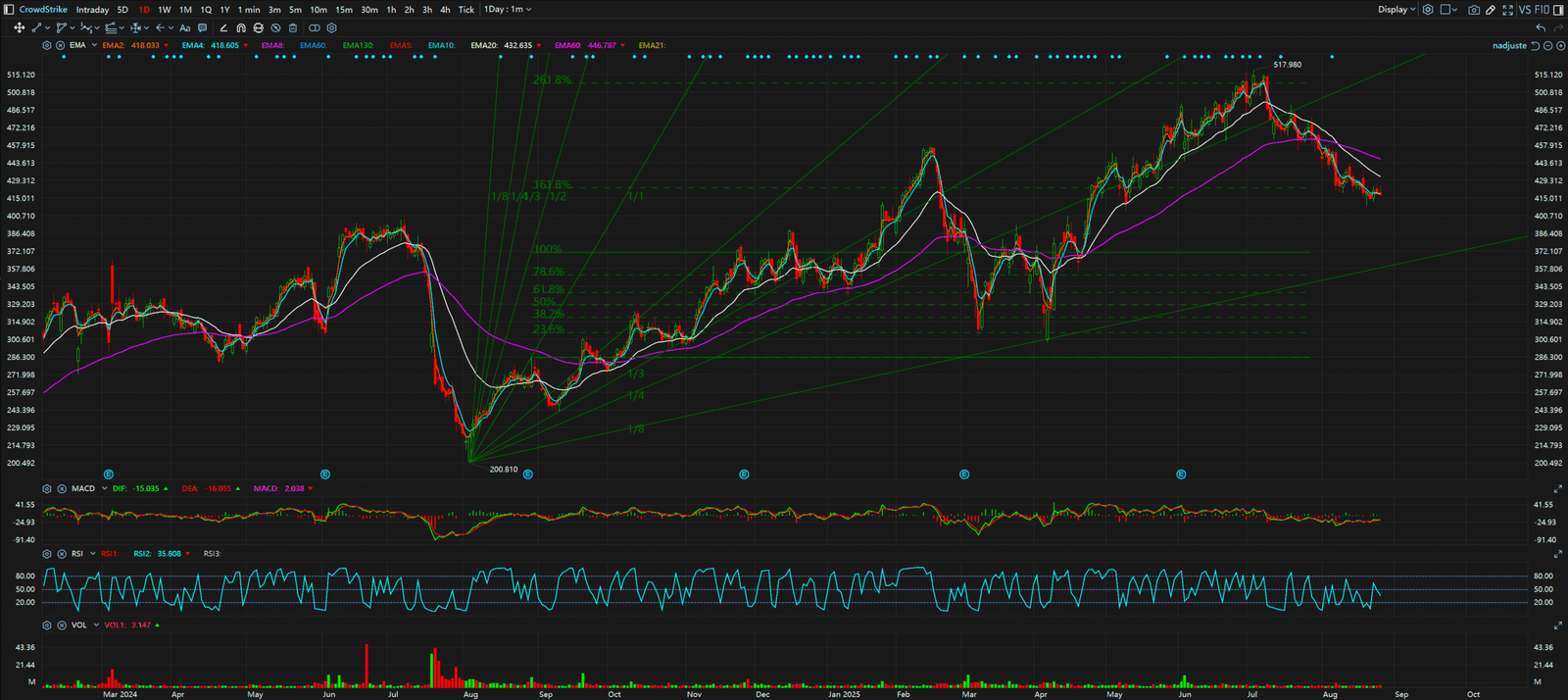1568x700 pixels.
Task: Remove the VOL indicator panel
Action: (x=61, y=625)
